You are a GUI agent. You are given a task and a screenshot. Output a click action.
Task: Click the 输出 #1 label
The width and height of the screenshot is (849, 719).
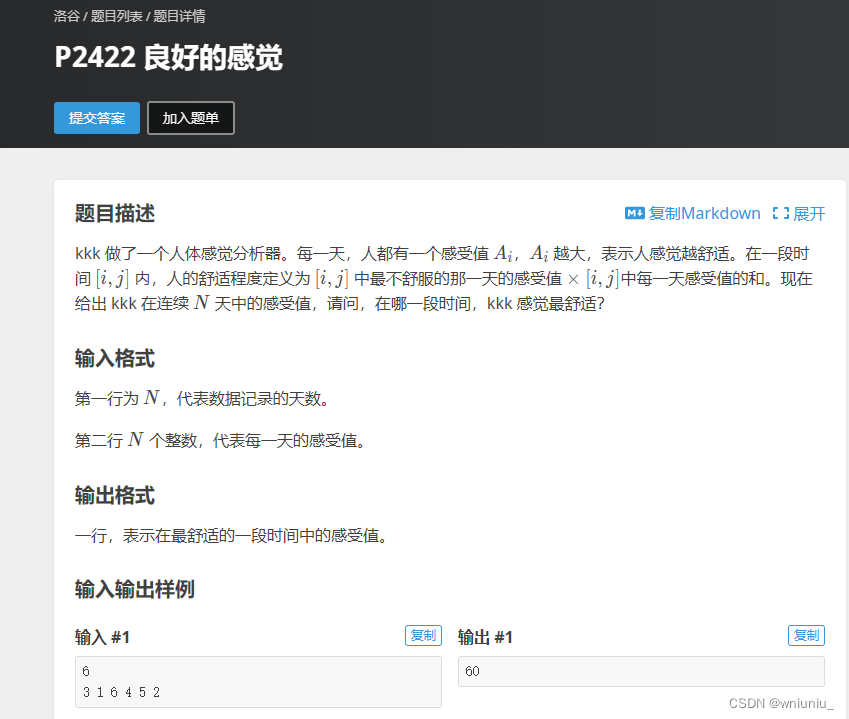pos(485,637)
